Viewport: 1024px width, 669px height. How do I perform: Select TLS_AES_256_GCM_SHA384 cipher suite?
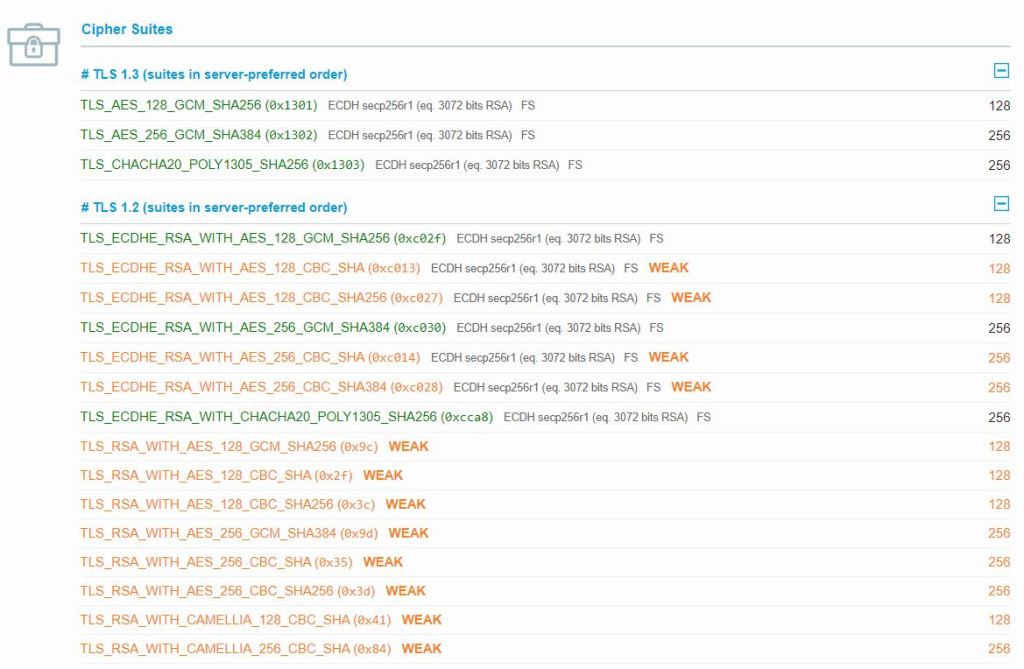(198, 135)
